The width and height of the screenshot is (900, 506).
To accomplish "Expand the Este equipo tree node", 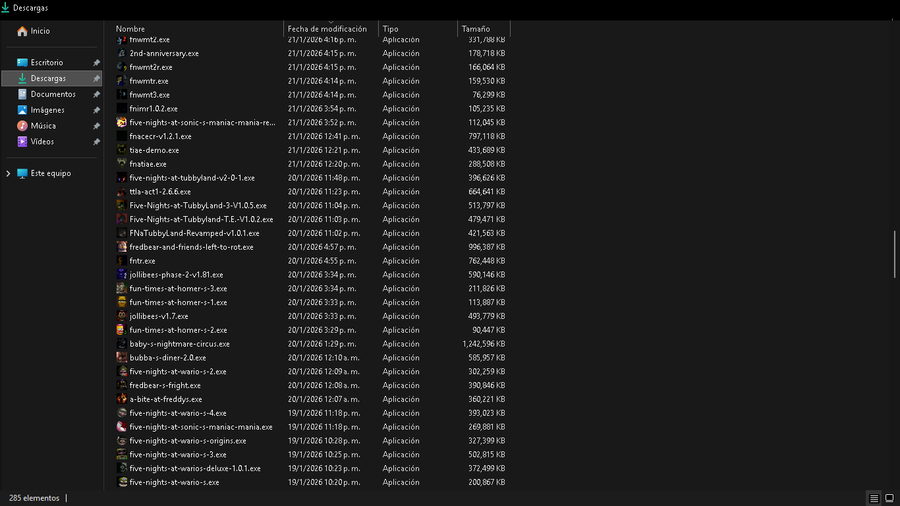I will (x=8, y=173).
